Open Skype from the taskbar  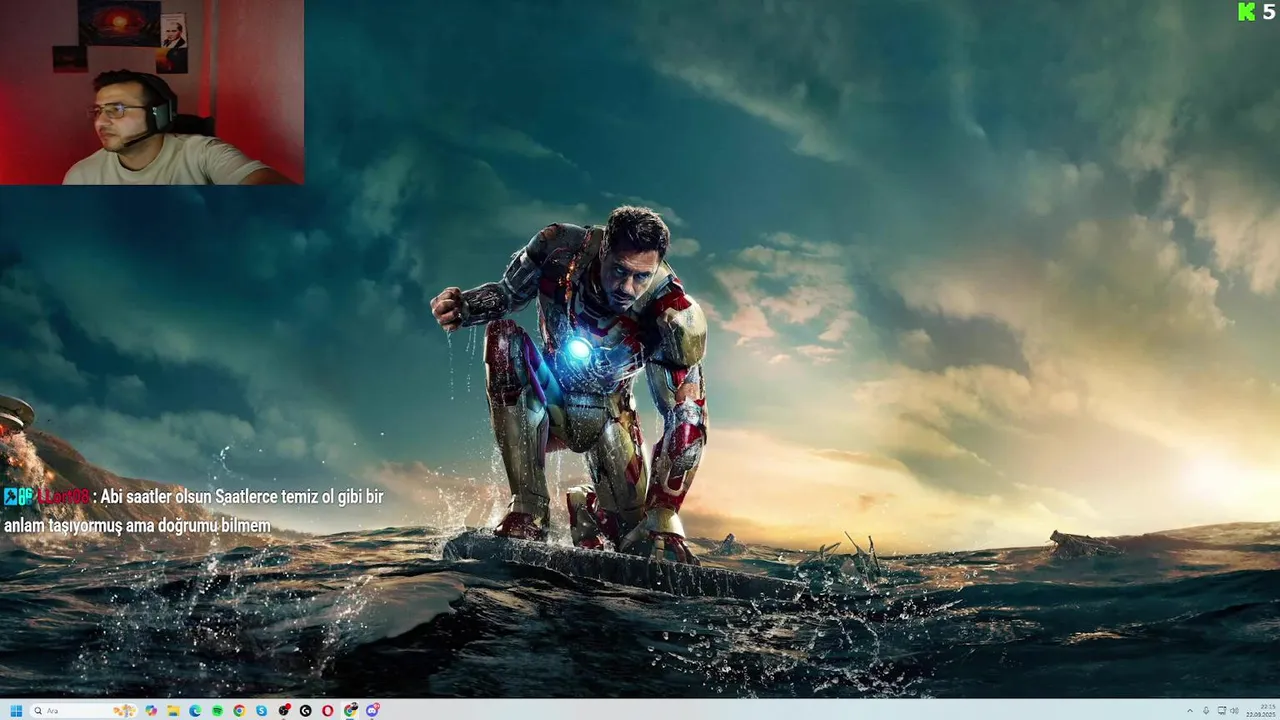(x=261, y=711)
